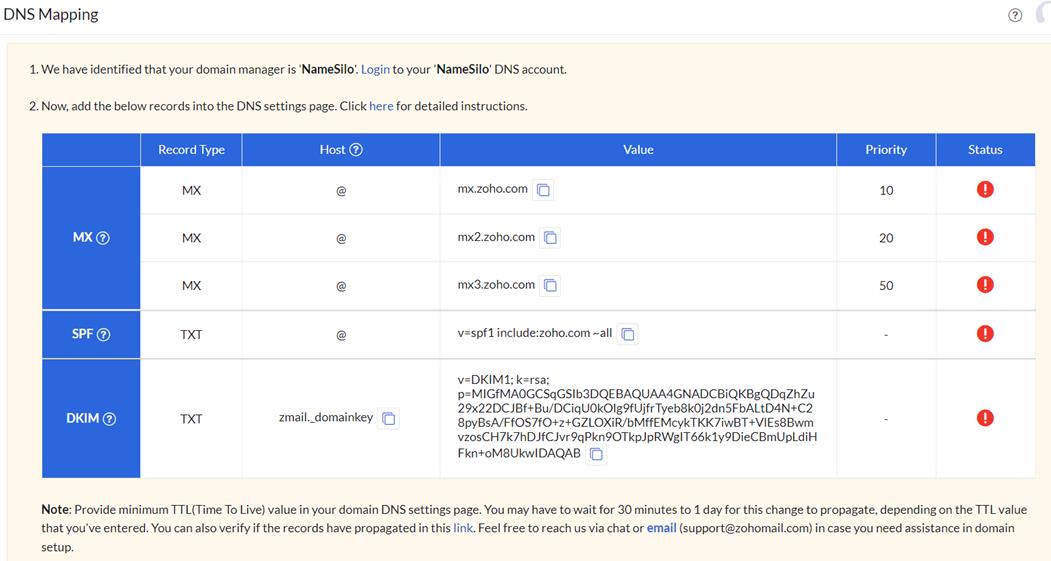Viewport: 1051px width, 561px height.
Task: Copy the SPF record value
Action: pyautogui.click(x=628, y=334)
